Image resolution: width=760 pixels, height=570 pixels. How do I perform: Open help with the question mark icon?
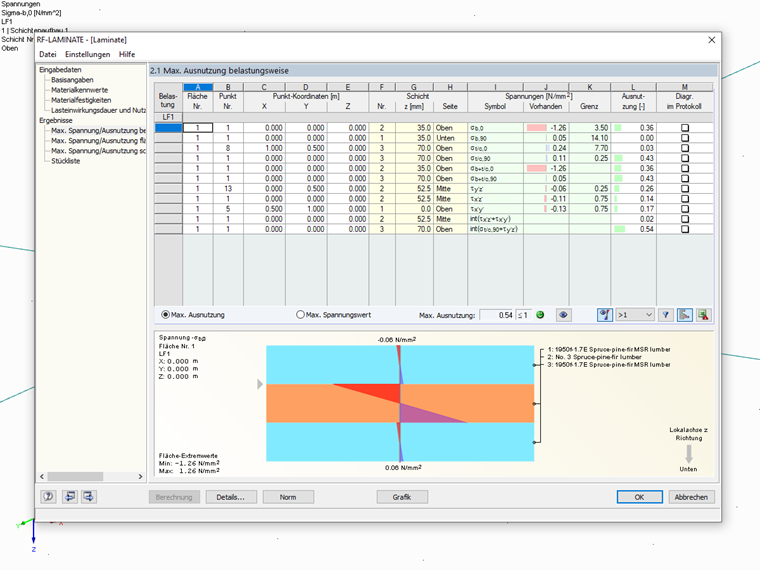point(48,496)
